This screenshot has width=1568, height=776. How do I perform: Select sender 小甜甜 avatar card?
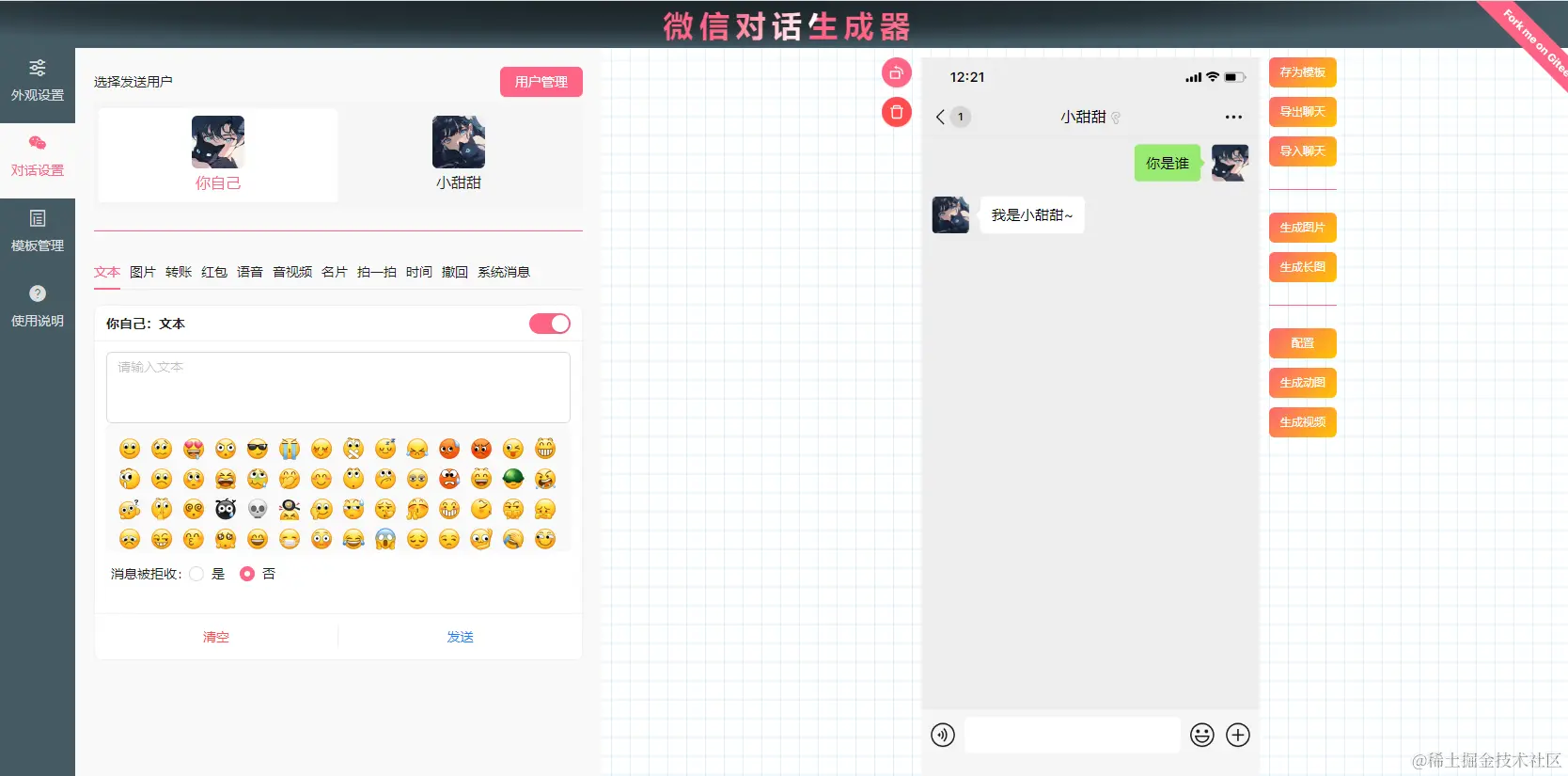(x=459, y=155)
